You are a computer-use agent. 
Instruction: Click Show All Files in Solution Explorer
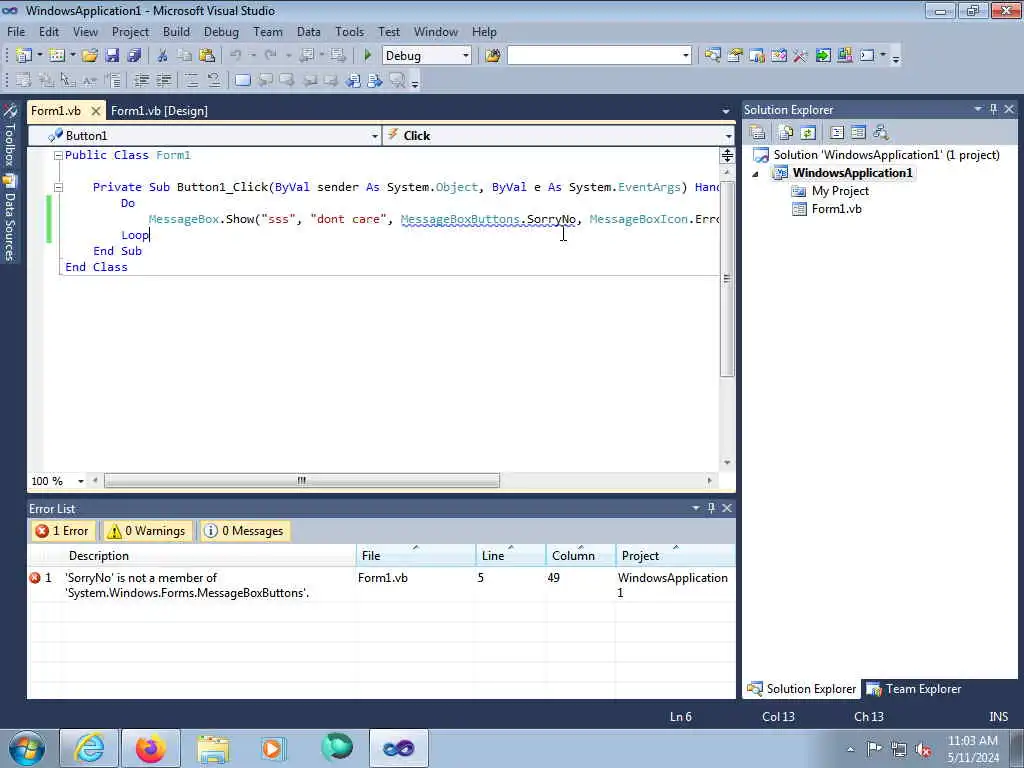point(786,133)
